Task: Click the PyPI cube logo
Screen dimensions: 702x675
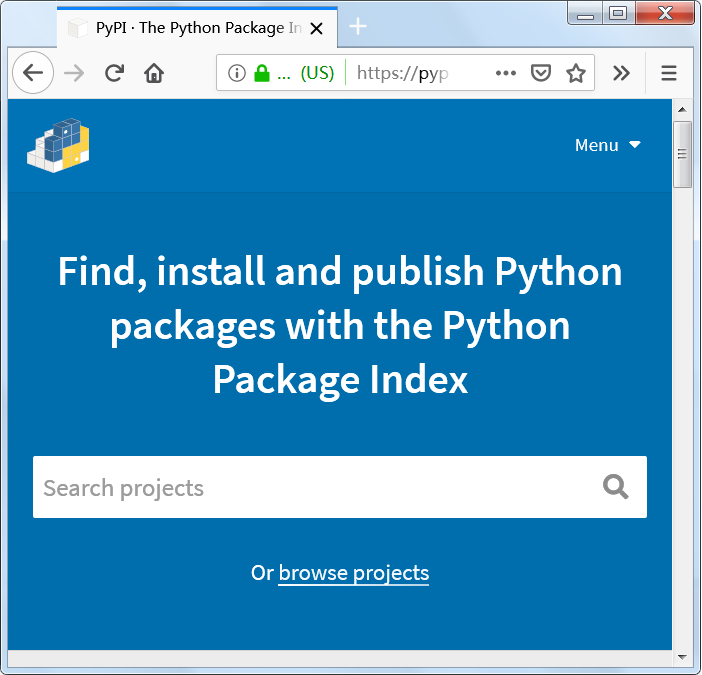Action: (x=58, y=145)
